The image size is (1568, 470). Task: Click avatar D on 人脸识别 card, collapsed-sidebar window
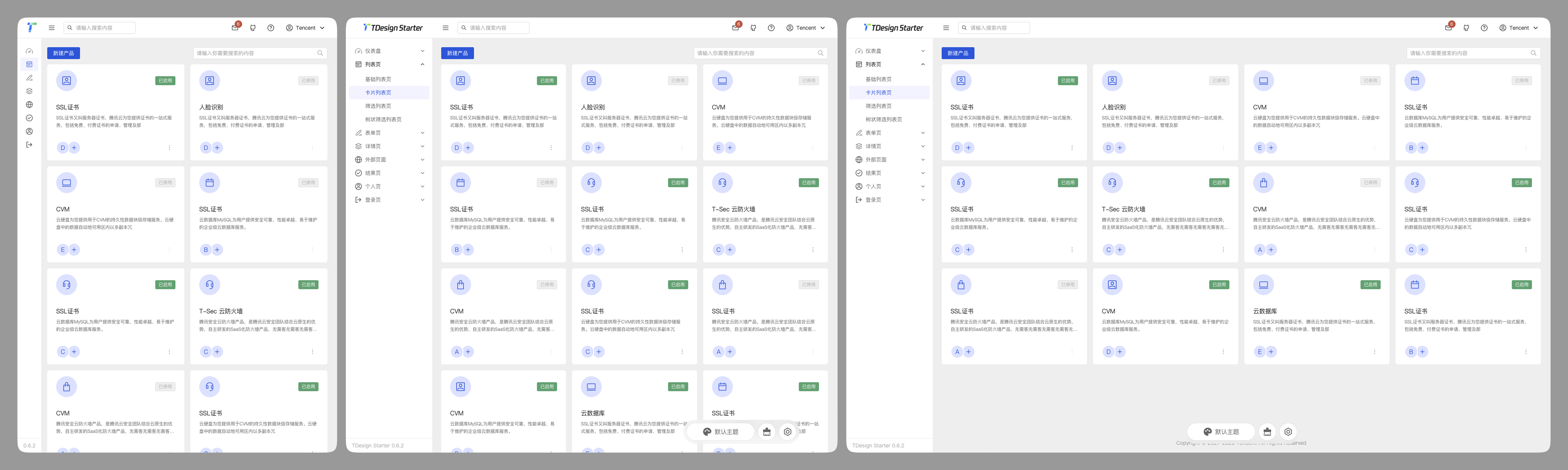click(x=206, y=148)
